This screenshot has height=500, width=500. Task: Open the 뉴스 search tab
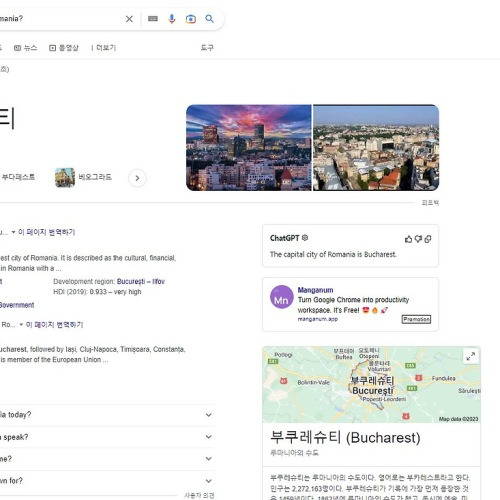pos(26,48)
